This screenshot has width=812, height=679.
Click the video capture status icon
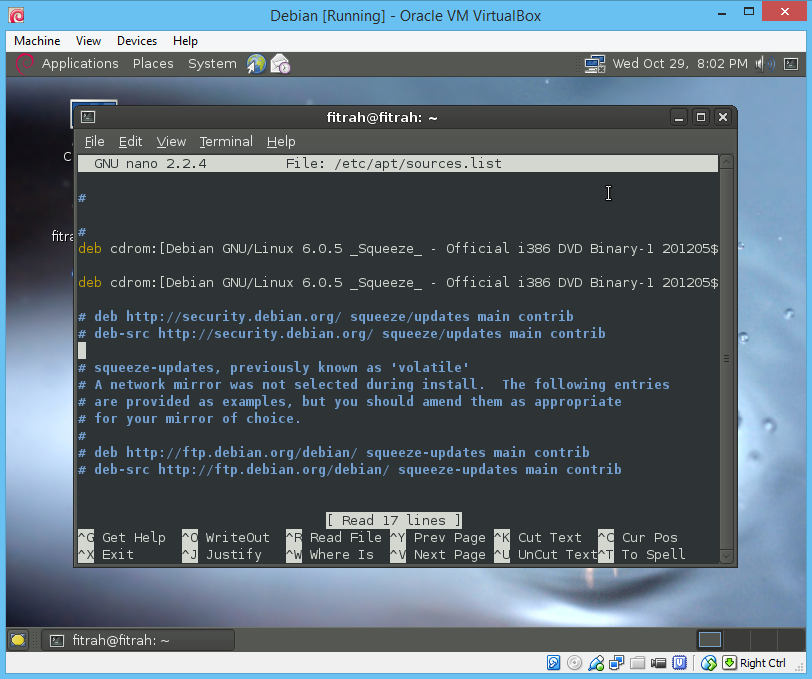tap(658, 663)
